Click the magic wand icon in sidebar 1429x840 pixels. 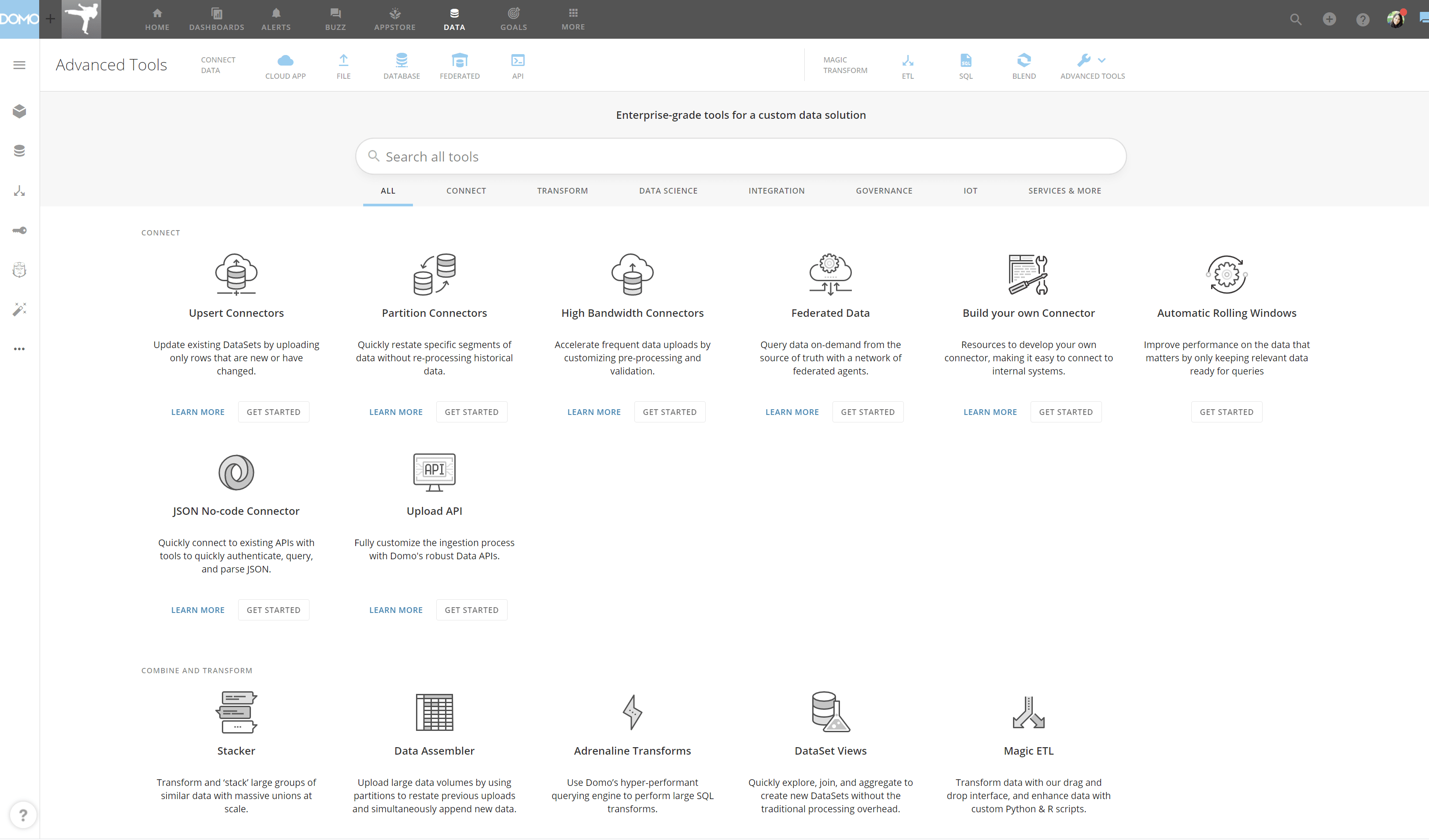tap(19, 309)
